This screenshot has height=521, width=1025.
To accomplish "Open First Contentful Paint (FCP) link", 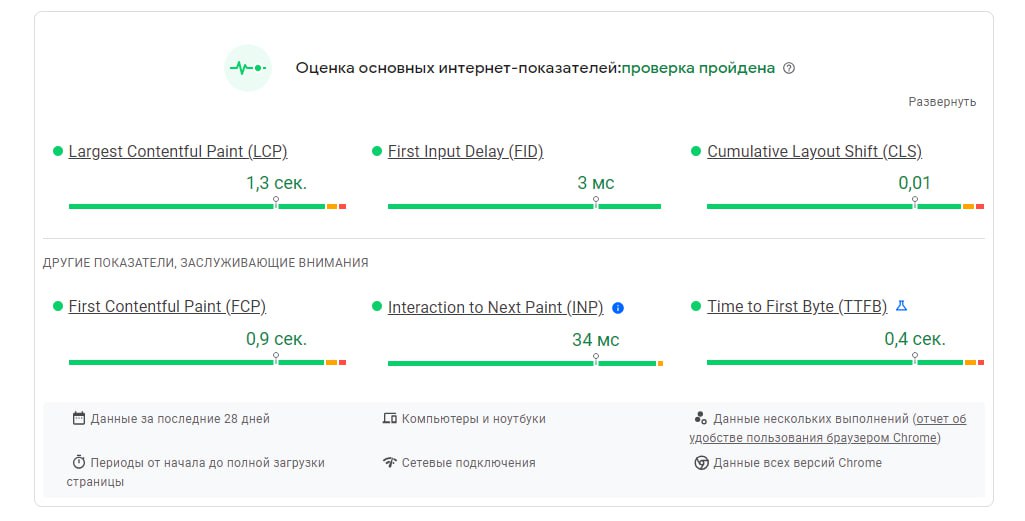I will point(167,307).
